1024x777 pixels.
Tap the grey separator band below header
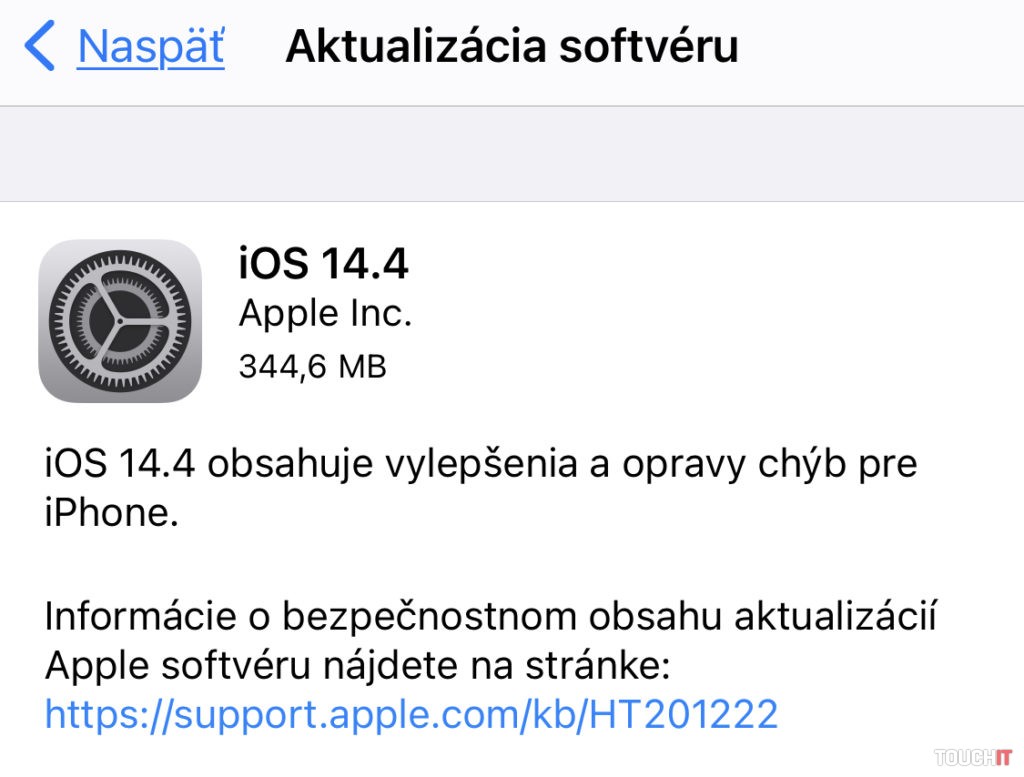pyautogui.click(x=512, y=154)
